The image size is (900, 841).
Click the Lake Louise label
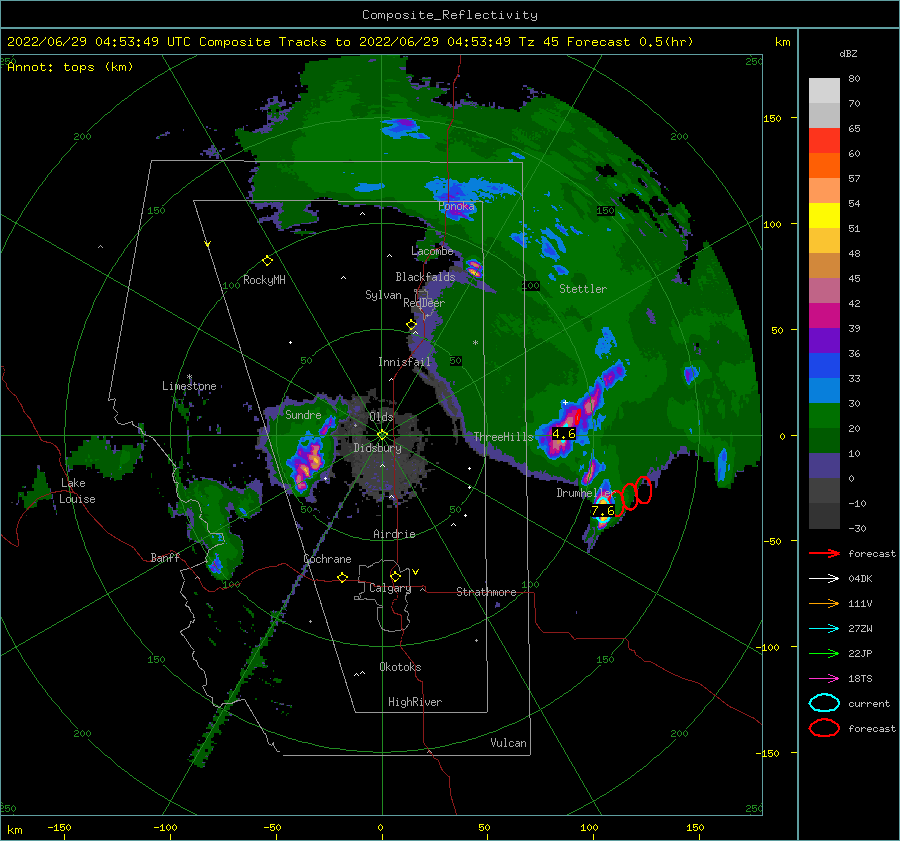[x=77, y=491]
